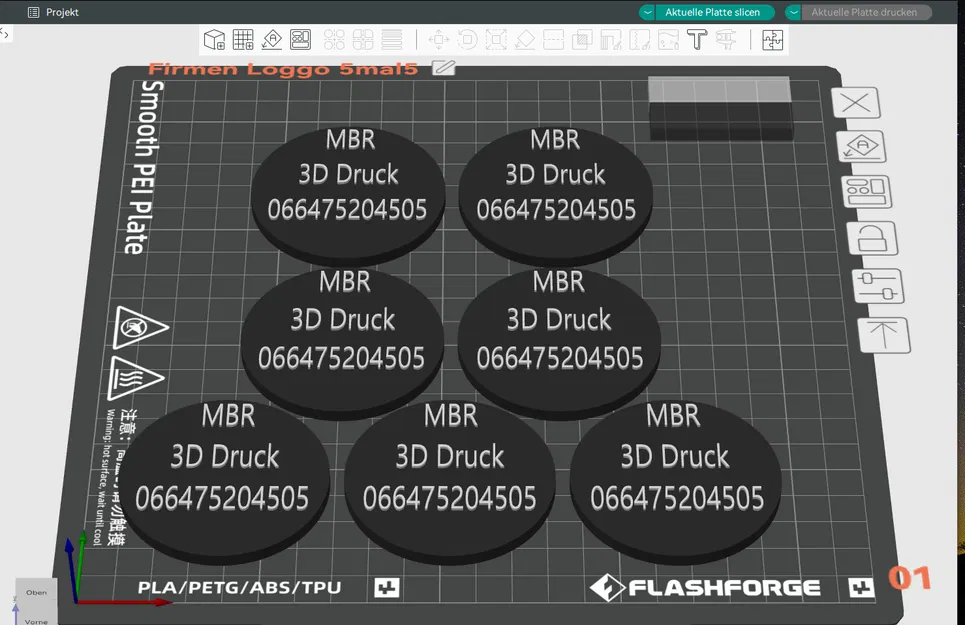Viewport: 965px width, 625px height.
Task: Select the Lay Flat tool
Action: (525, 38)
